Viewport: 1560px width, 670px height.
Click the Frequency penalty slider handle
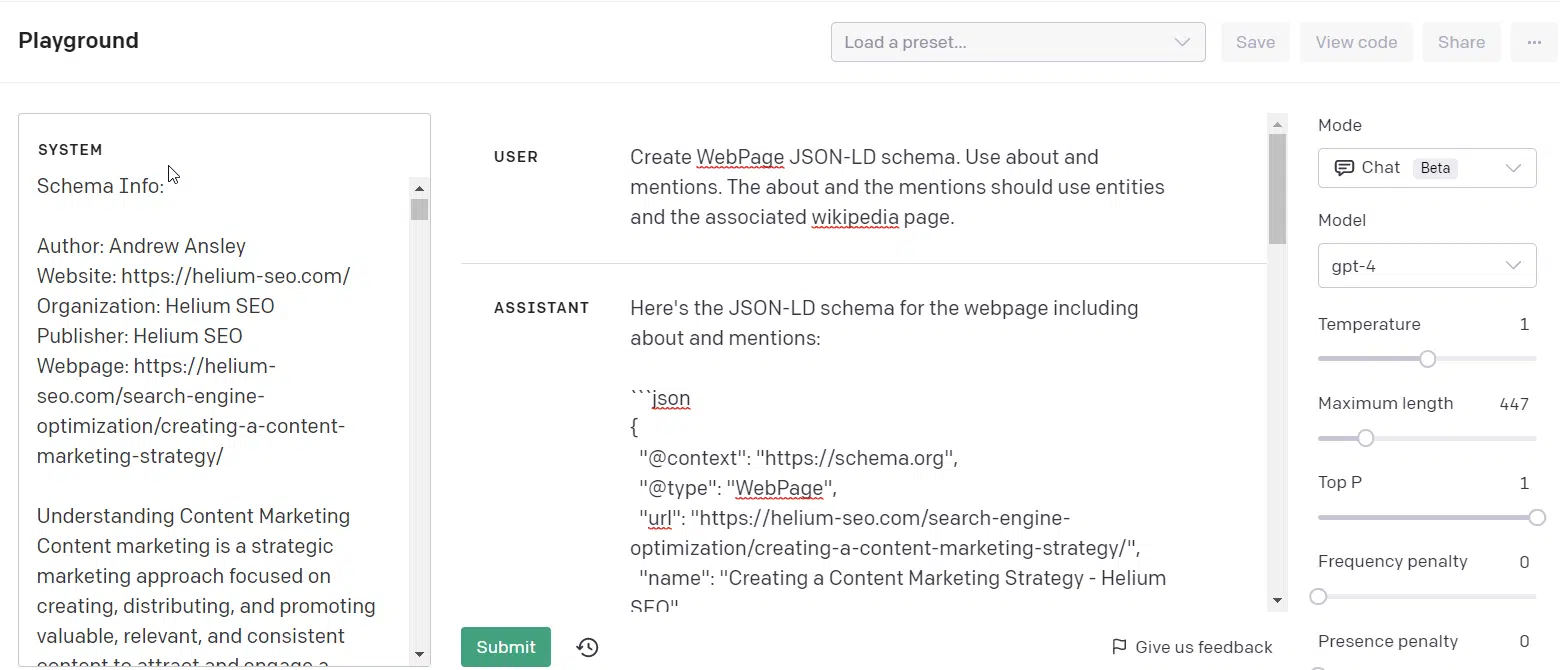[x=1319, y=597]
